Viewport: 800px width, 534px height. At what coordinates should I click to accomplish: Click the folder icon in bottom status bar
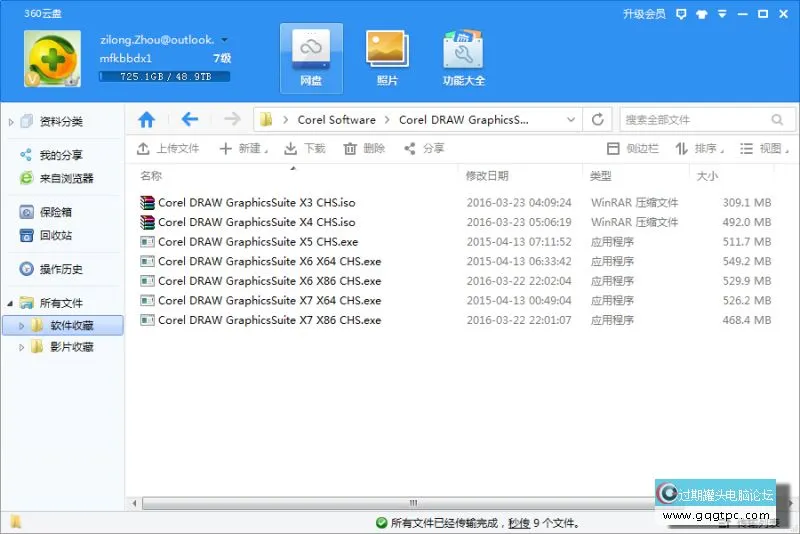(15, 522)
